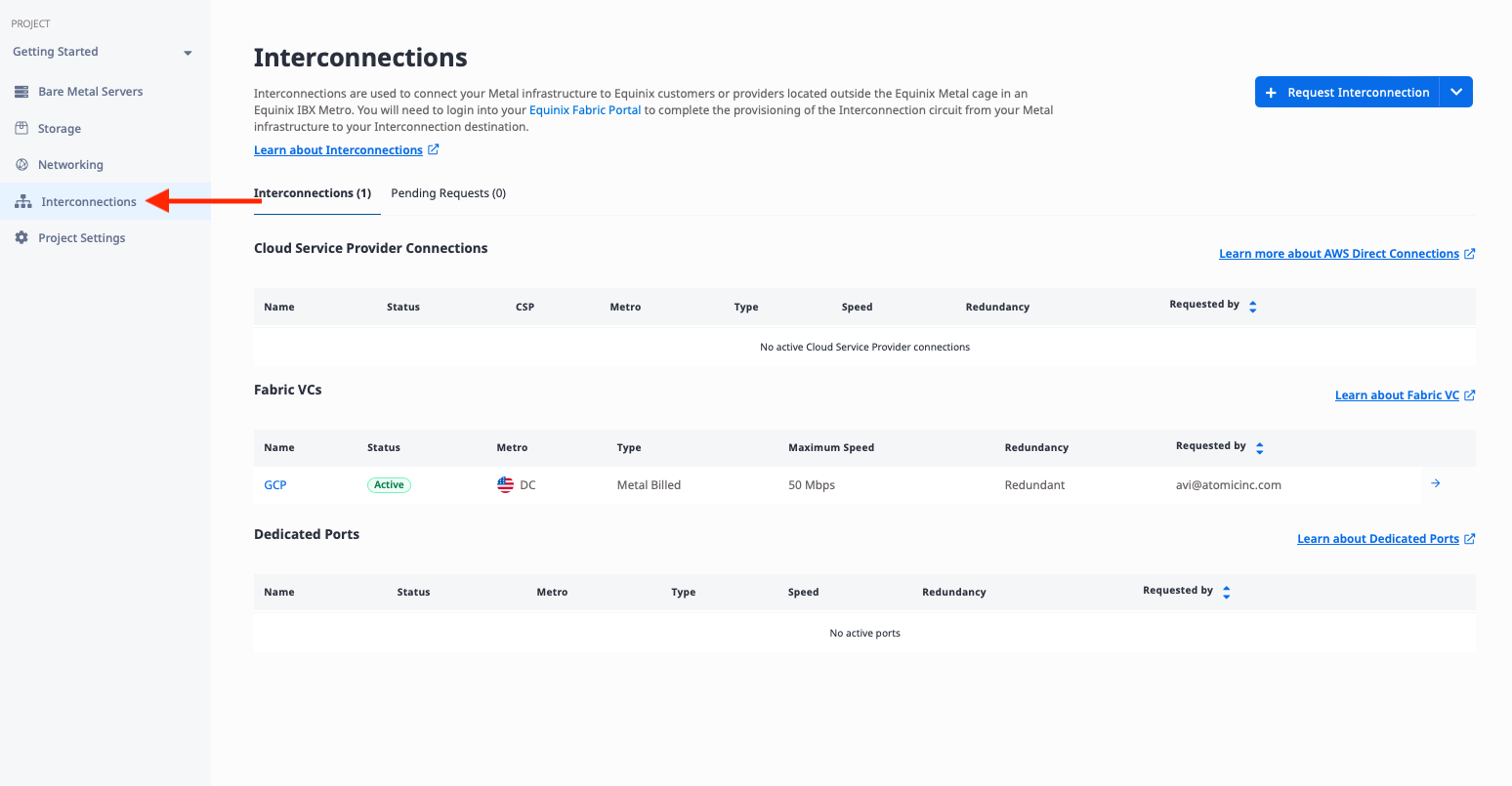Expand the Request Interconnection arrow menu
Screen dimensions: 1512x786
[x=1456, y=93]
